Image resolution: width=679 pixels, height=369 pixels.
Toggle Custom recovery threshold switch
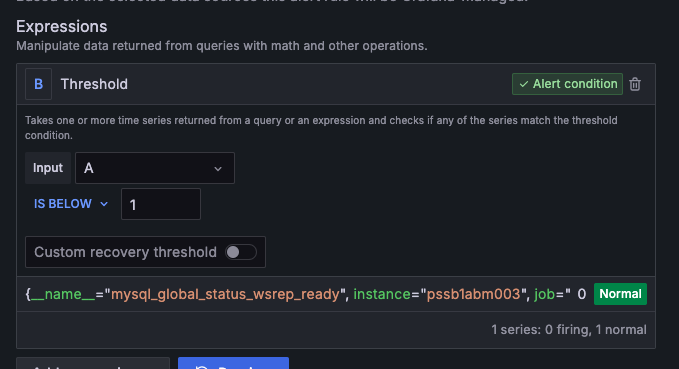coord(241,252)
